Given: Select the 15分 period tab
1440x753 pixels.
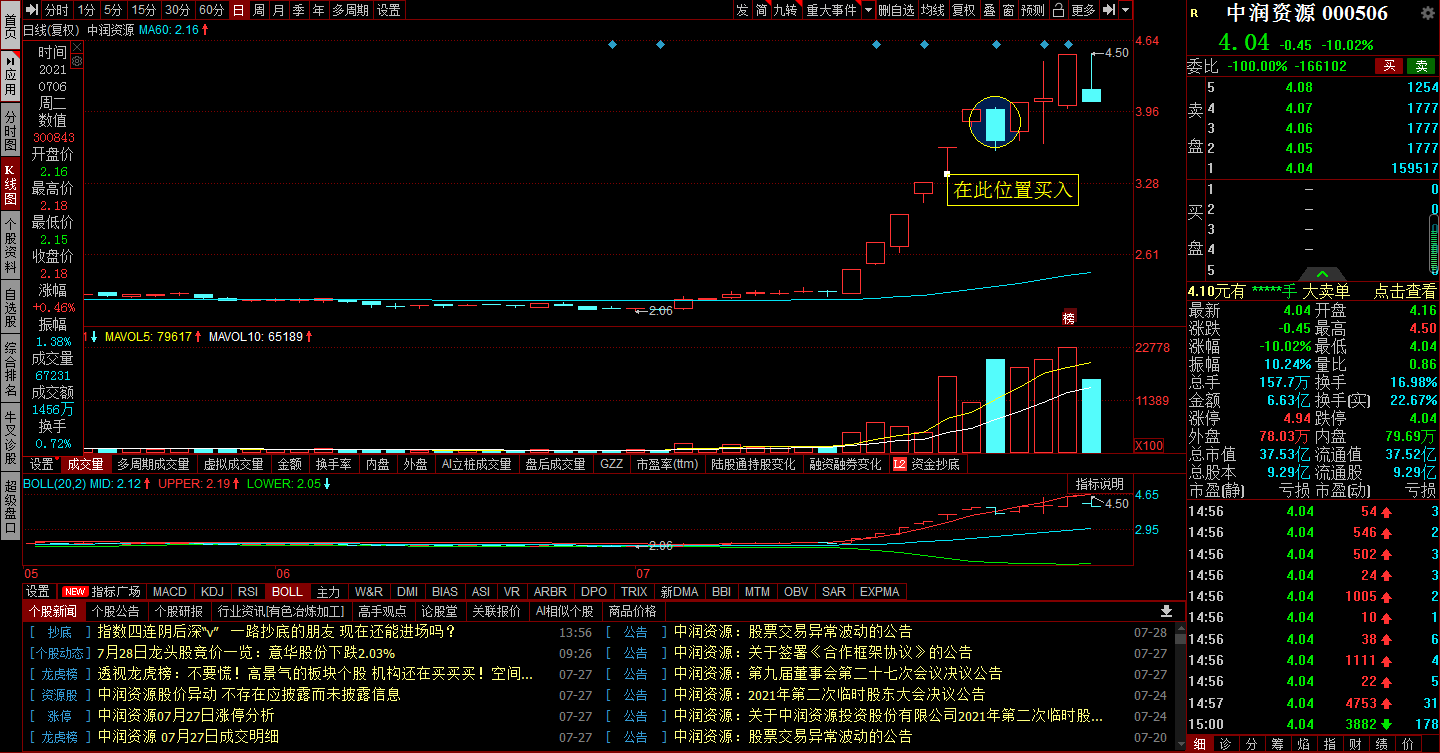Looking at the screenshot, I should pyautogui.click(x=144, y=10).
